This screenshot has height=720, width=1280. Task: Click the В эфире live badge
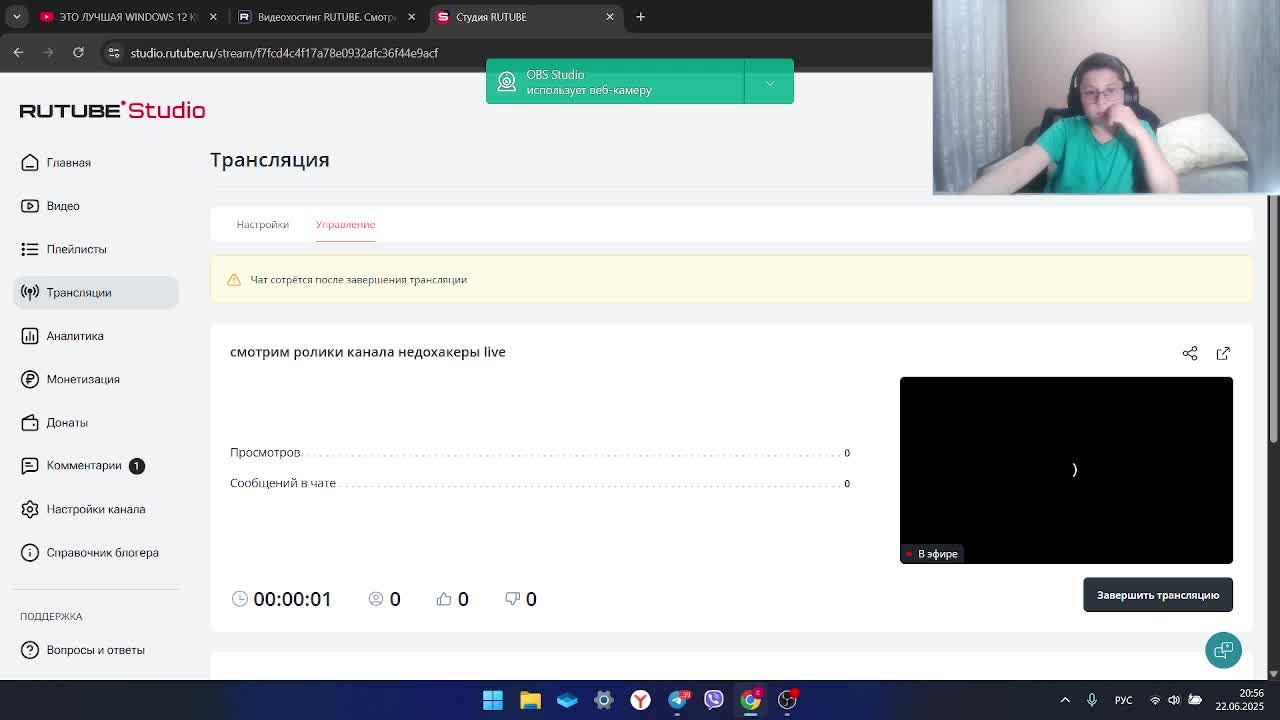pyautogui.click(x=932, y=553)
